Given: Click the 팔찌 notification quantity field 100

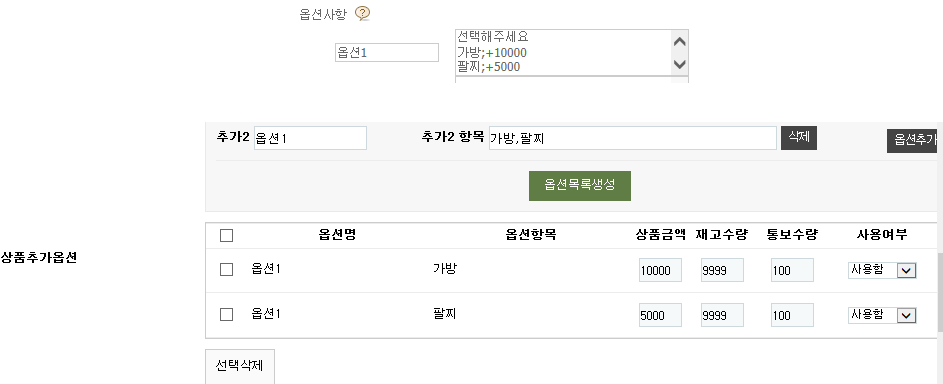Looking at the screenshot, I should click(792, 315).
